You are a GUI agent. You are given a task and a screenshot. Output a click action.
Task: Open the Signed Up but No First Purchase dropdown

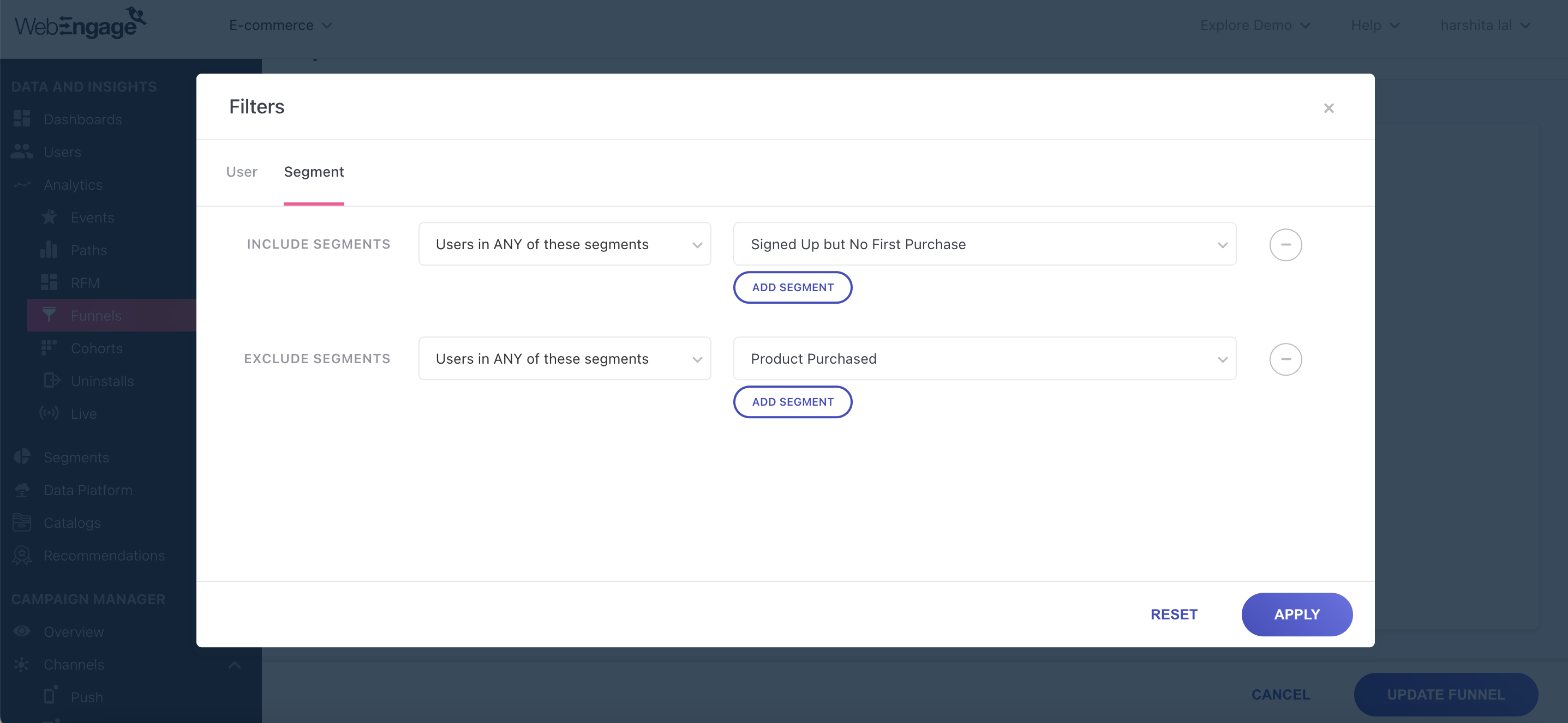pos(984,244)
